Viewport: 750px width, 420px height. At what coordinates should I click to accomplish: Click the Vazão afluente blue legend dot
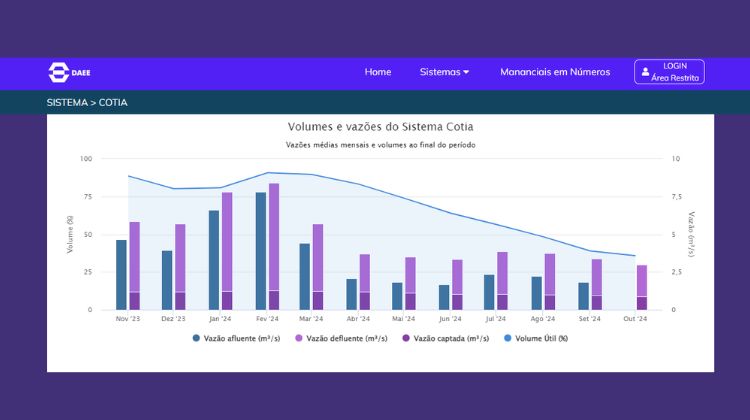197,338
